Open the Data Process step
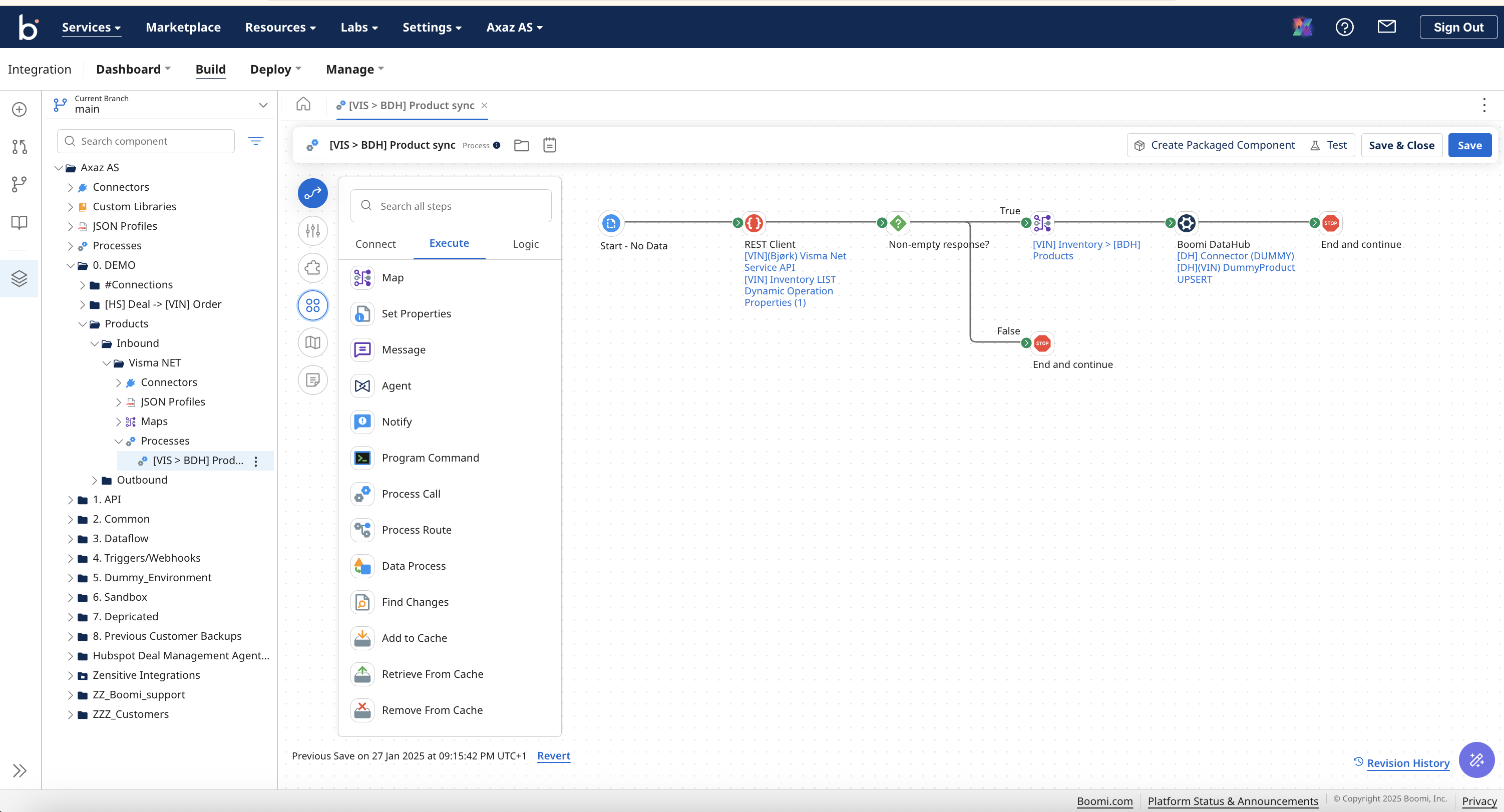 point(414,566)
